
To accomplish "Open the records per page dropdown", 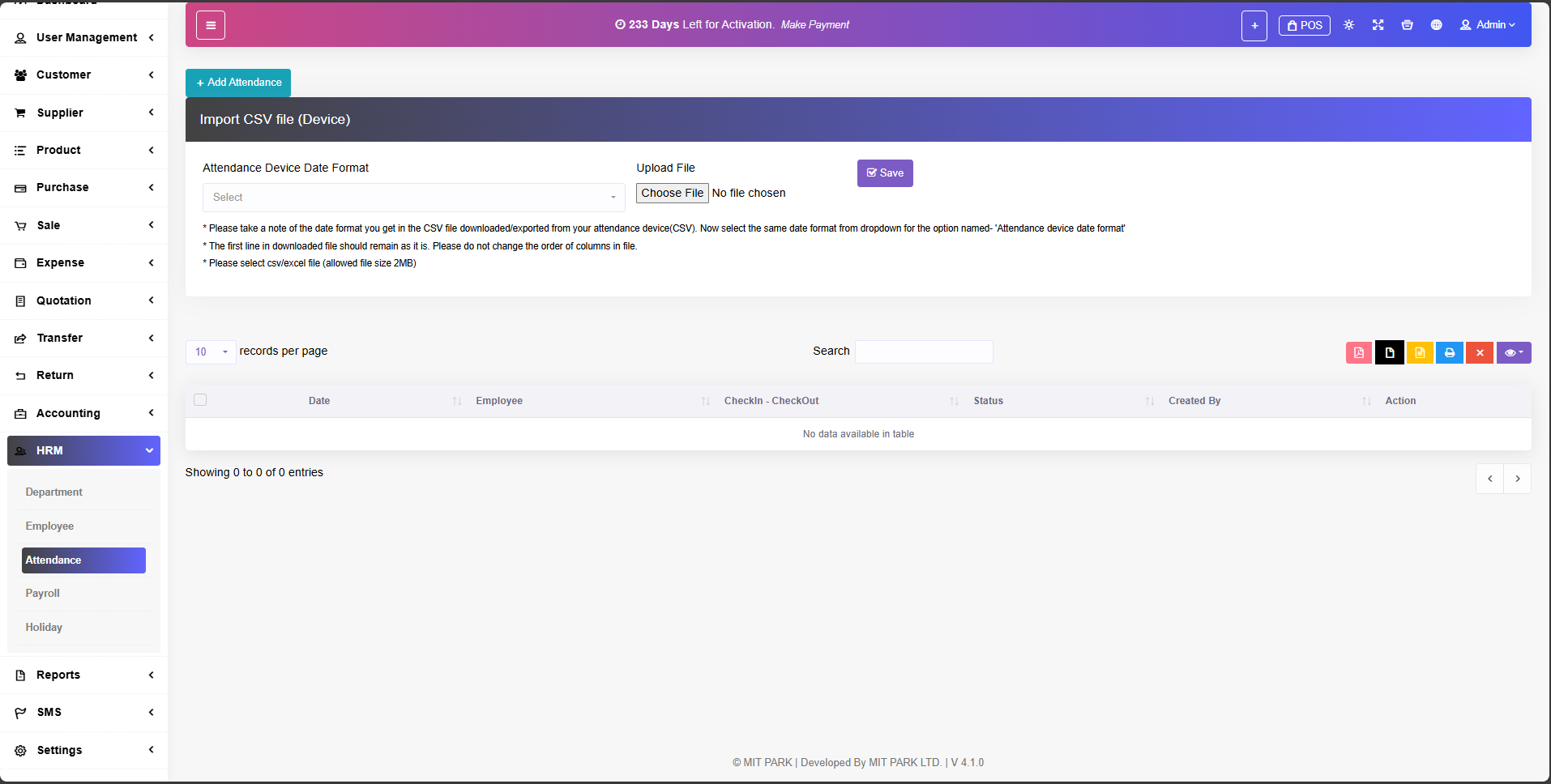I will coord(211,352).
